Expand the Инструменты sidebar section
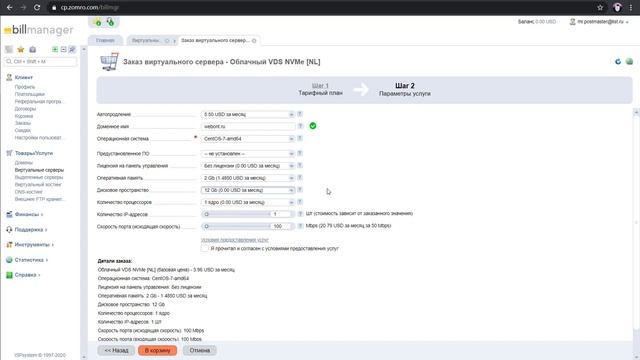Viewport: 640px width, 360px height. click(32, 244)
